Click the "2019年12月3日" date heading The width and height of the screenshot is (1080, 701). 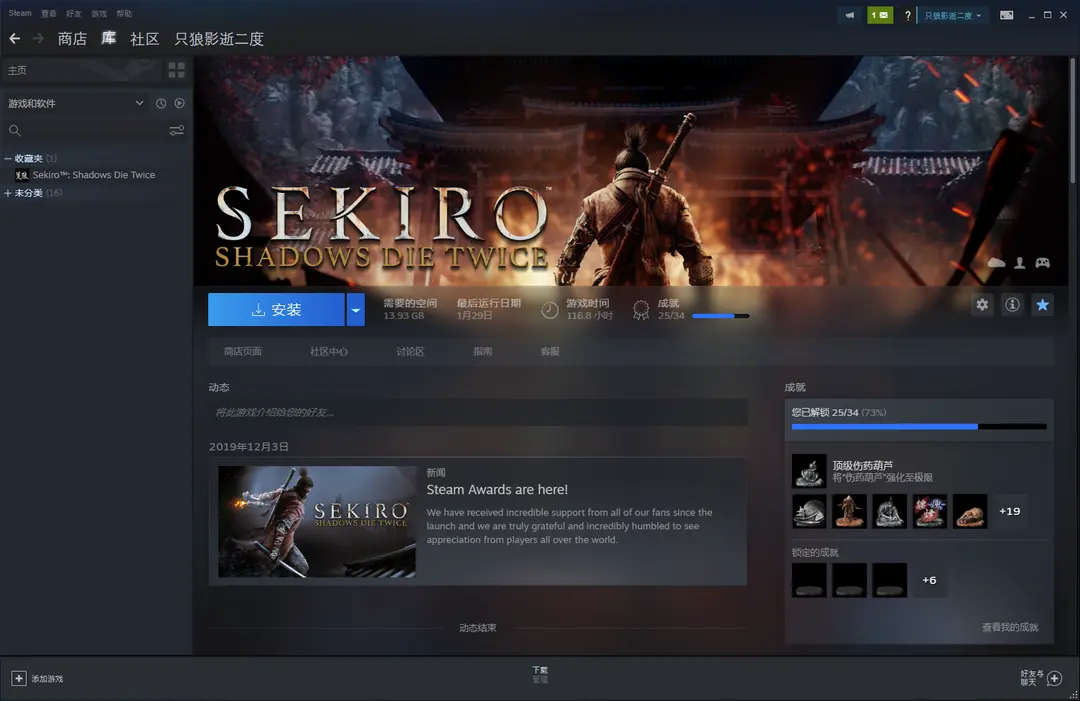point(249,446)
